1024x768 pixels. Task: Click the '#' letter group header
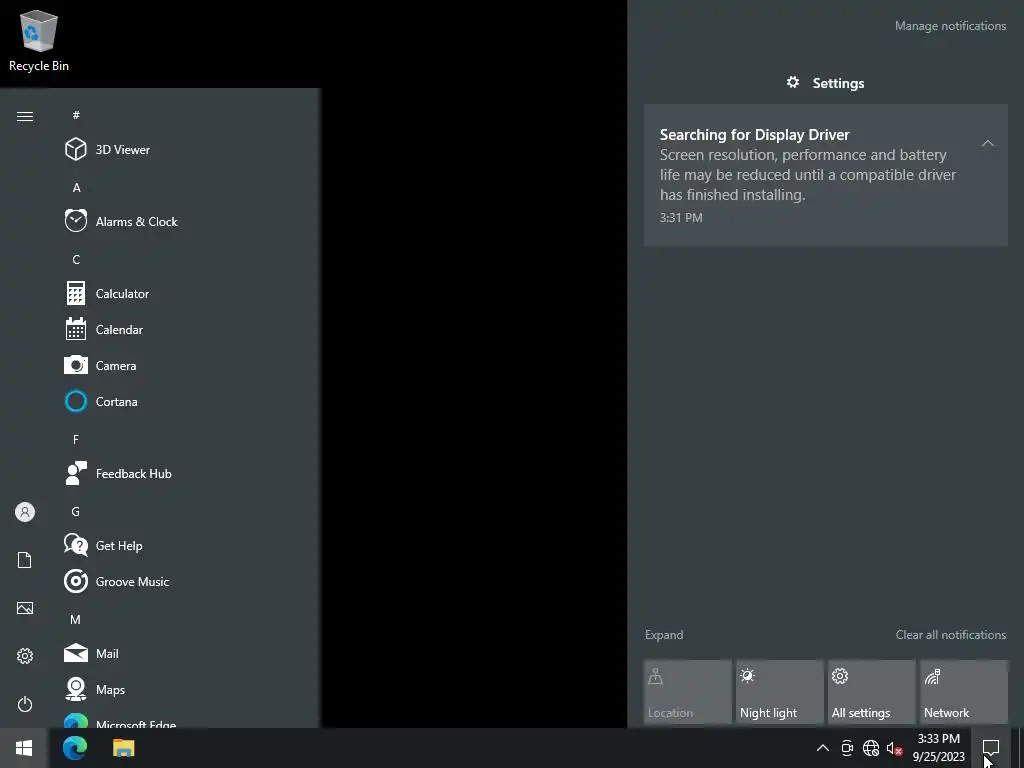pos(76,115)
